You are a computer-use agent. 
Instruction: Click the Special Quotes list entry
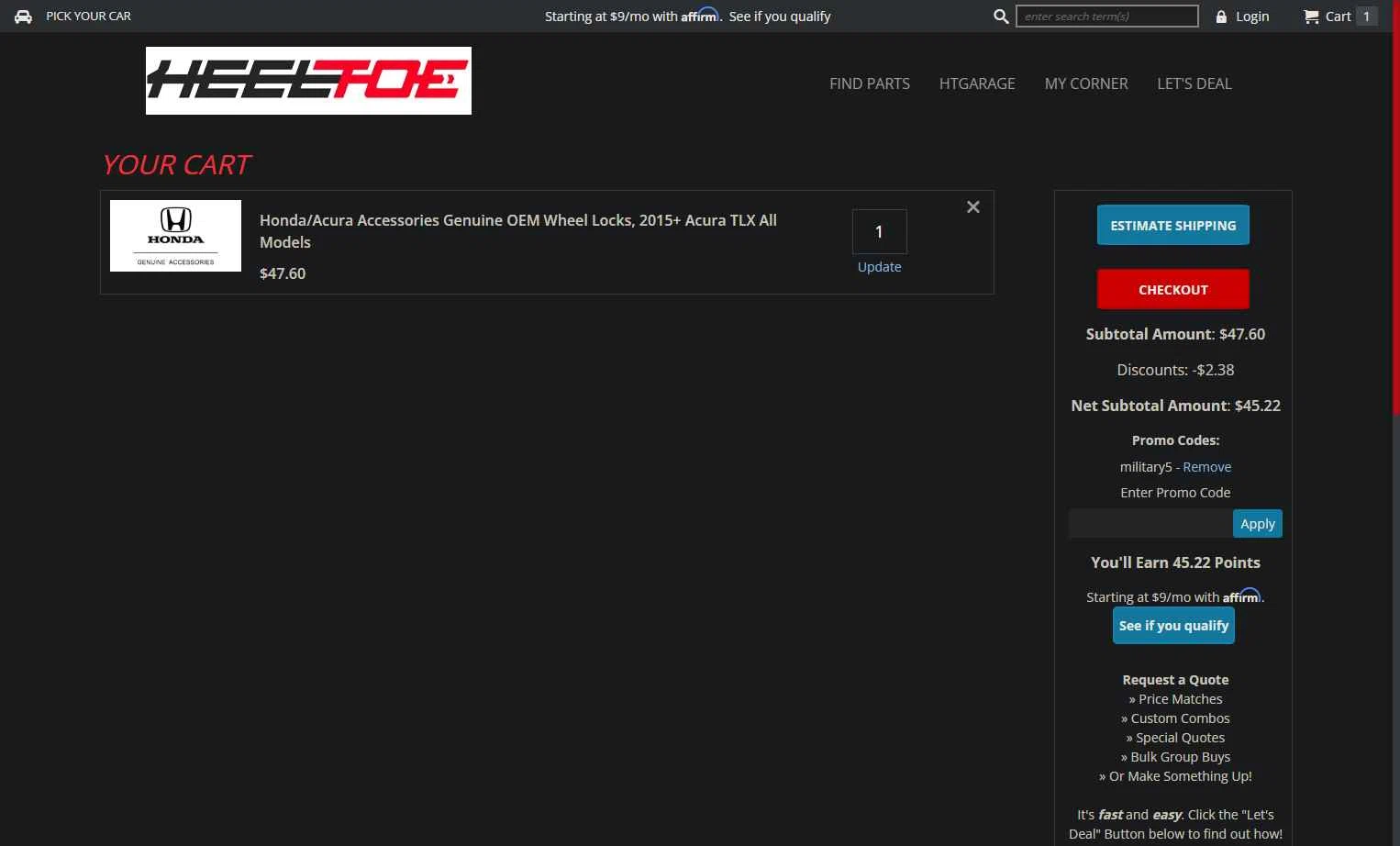pyautogui.click(x=1175, y=738)
